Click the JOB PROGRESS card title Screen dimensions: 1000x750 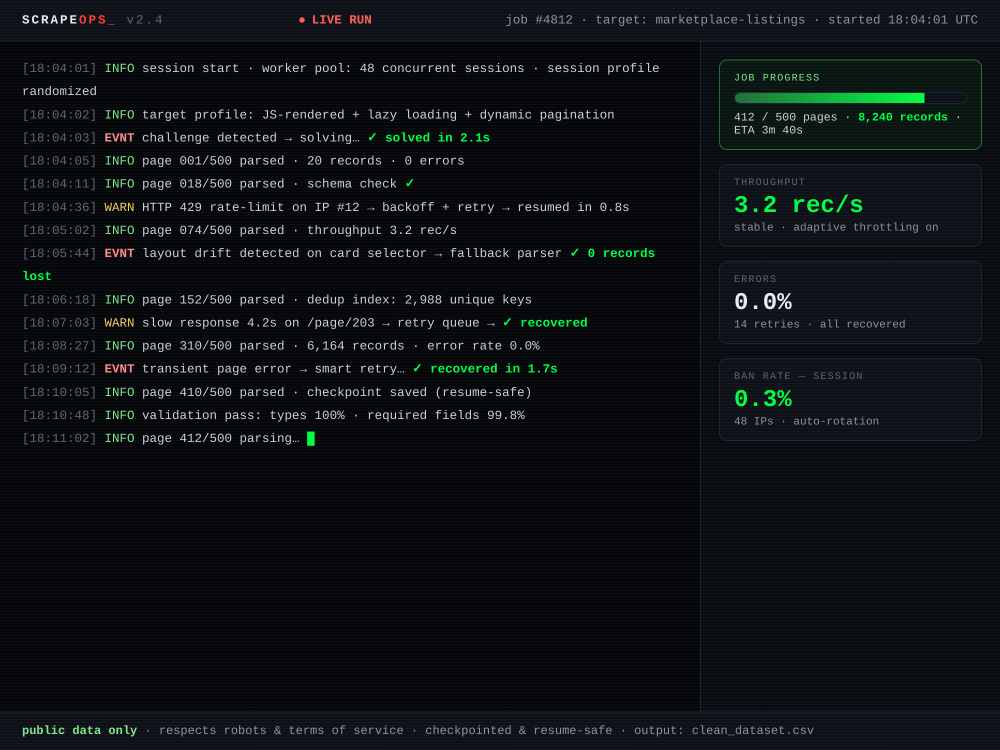(x=777, y=77)
